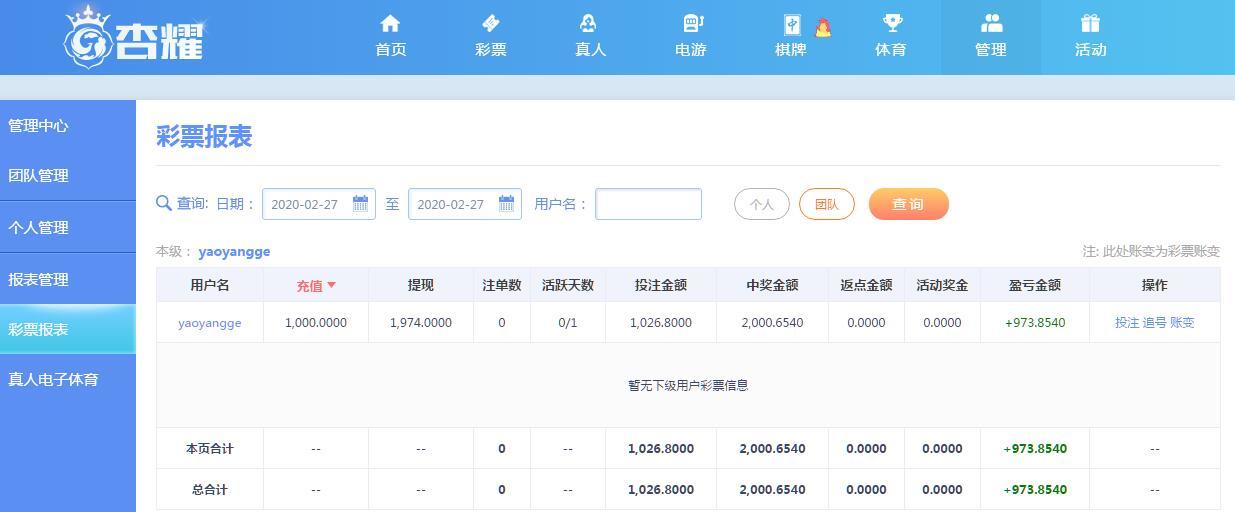Click the 操作 column header

tap(1155, 285)
